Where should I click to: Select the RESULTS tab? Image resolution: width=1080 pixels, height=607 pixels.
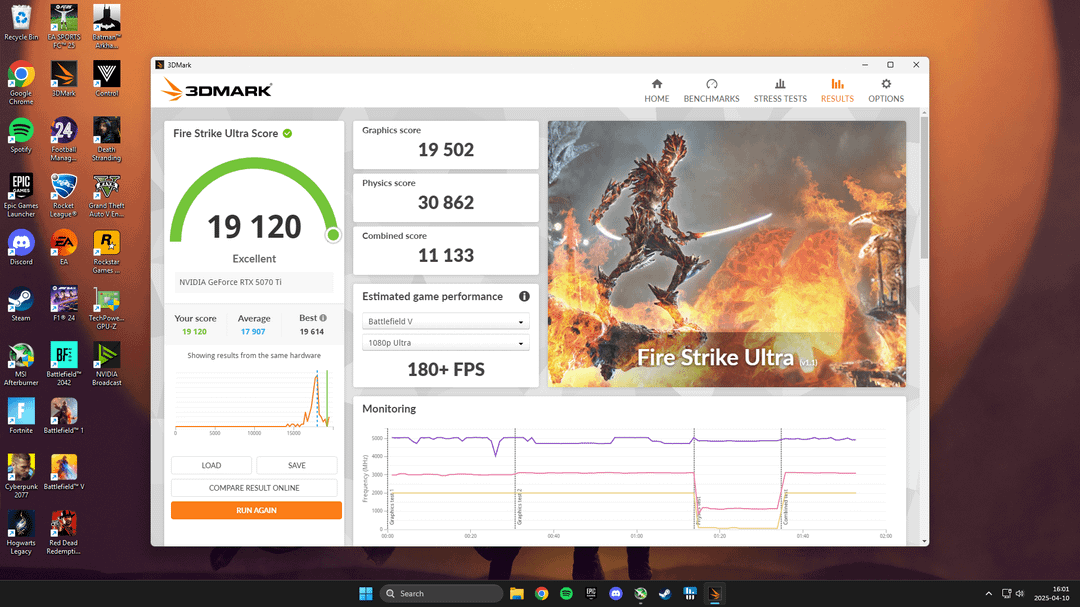click(x=837, y=90)
